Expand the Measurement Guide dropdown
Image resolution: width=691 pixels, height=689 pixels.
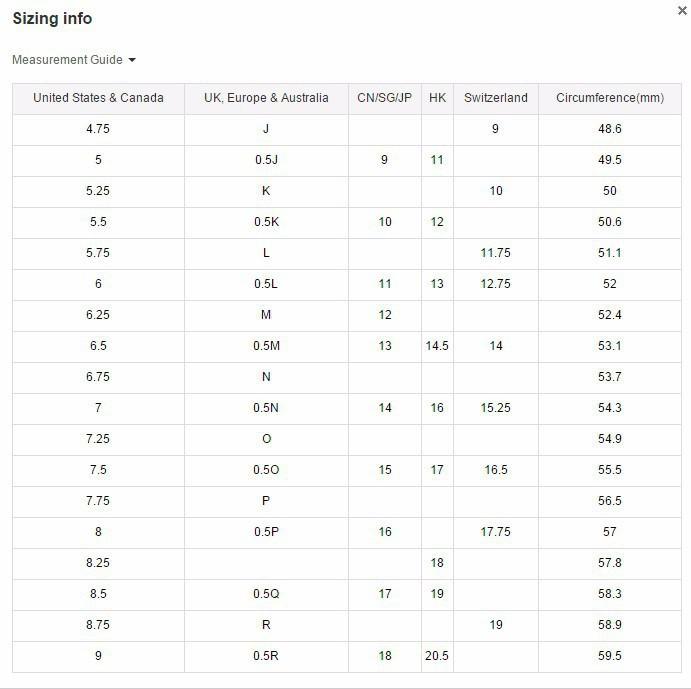click(68, 60)
